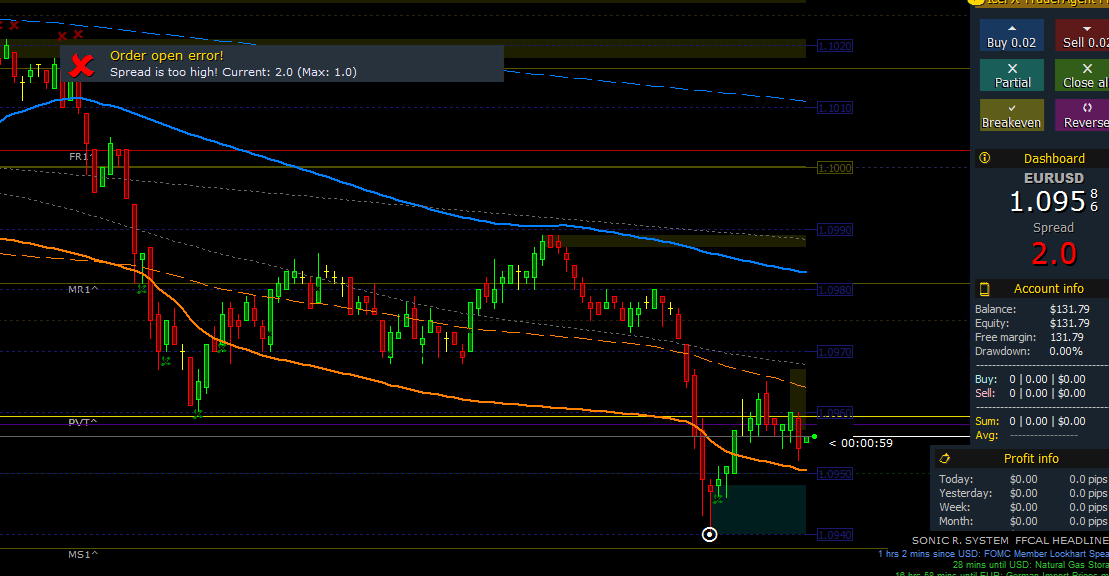Viewport: 1109px width, 576px height.
Task: Click the FR1 pivot line label
Action: [79, 156]
